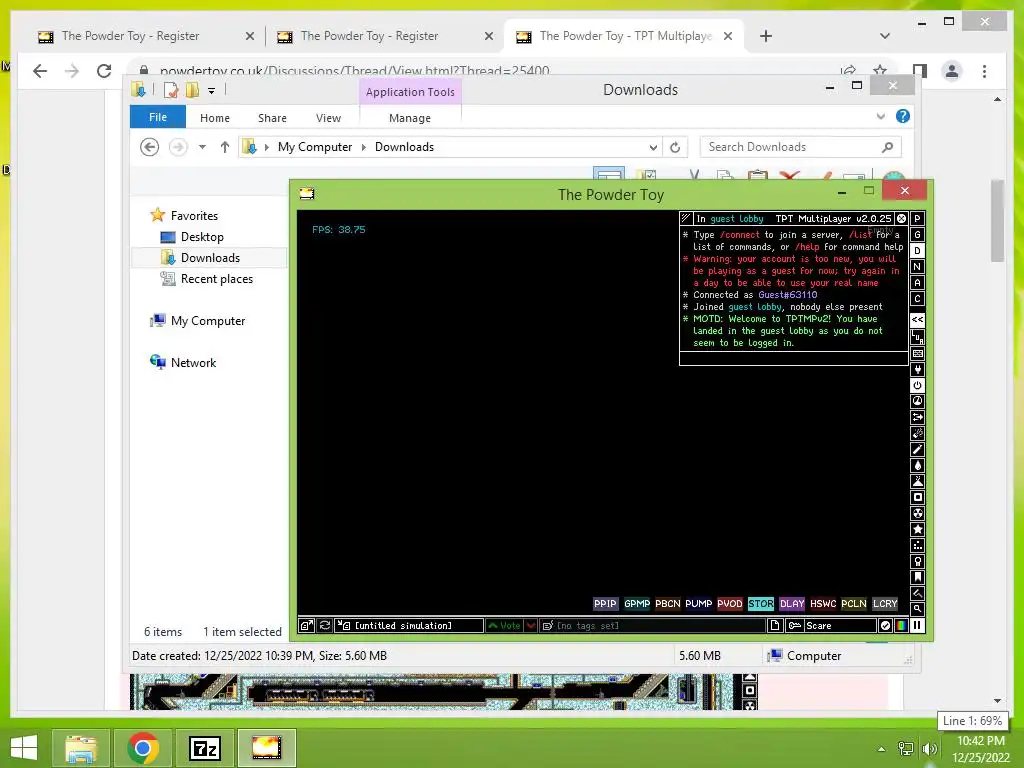Open the Powders pile menu icon
The width and height of the screenshot is (1024, 768).
click(x=917, y=481)
